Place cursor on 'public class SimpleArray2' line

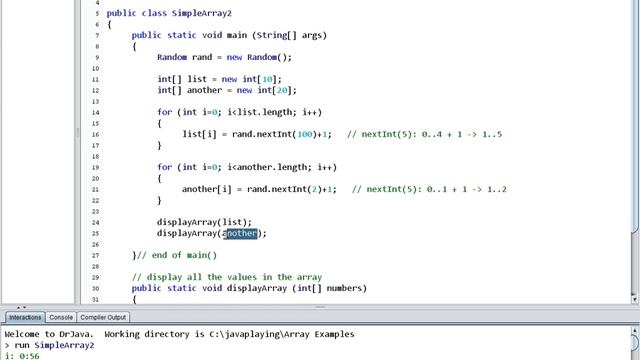(x=169, y=13)
